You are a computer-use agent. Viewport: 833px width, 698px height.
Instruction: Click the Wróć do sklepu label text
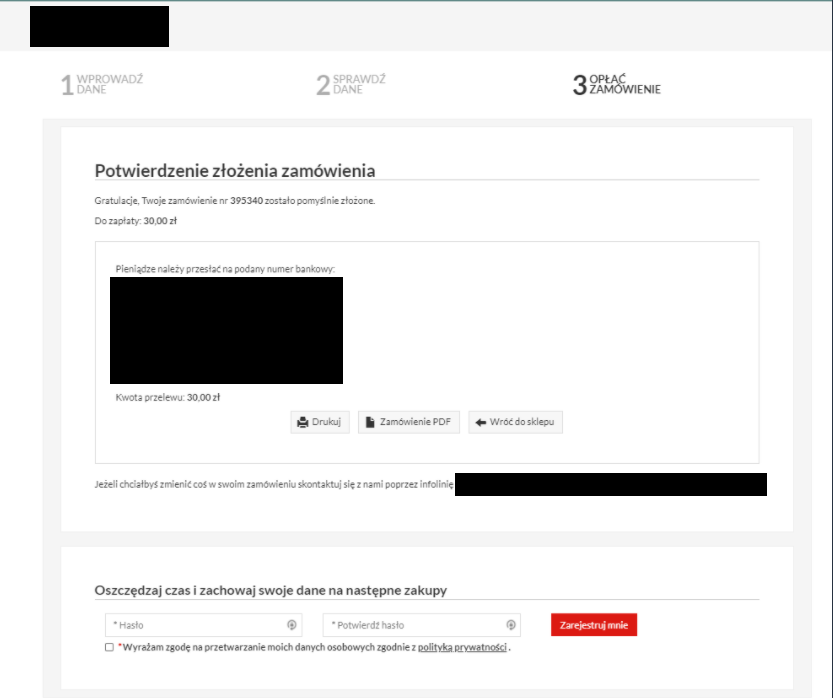[522, 422]
